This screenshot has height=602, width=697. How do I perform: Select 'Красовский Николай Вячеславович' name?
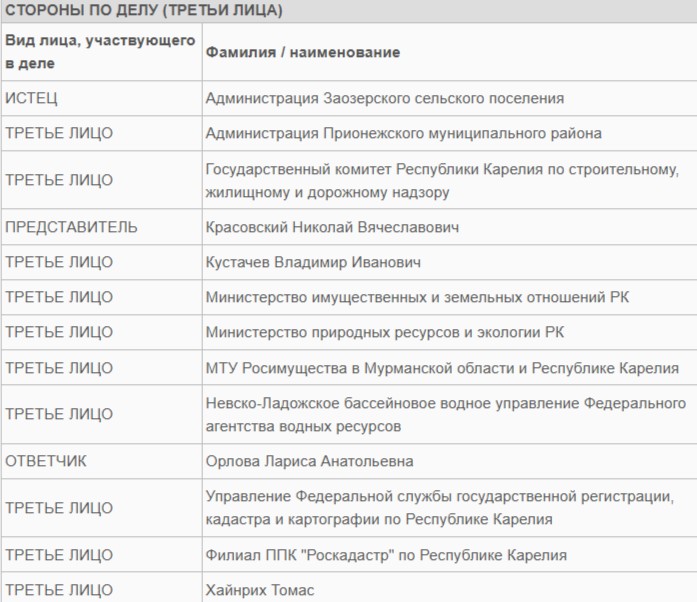(x=332, y=227)
